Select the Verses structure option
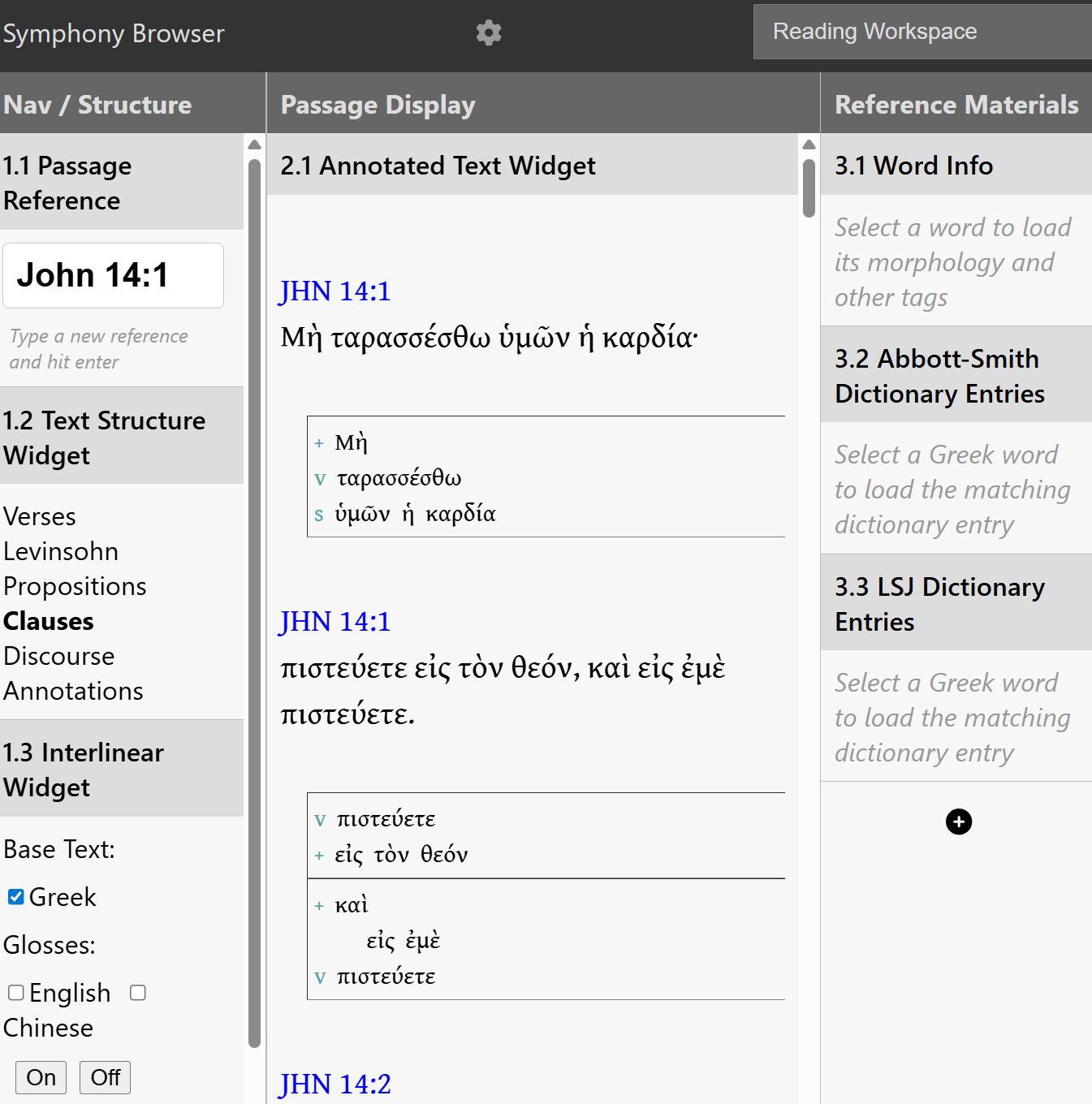The height and width of the screenshot is (1104, 1092). [40, 516]
